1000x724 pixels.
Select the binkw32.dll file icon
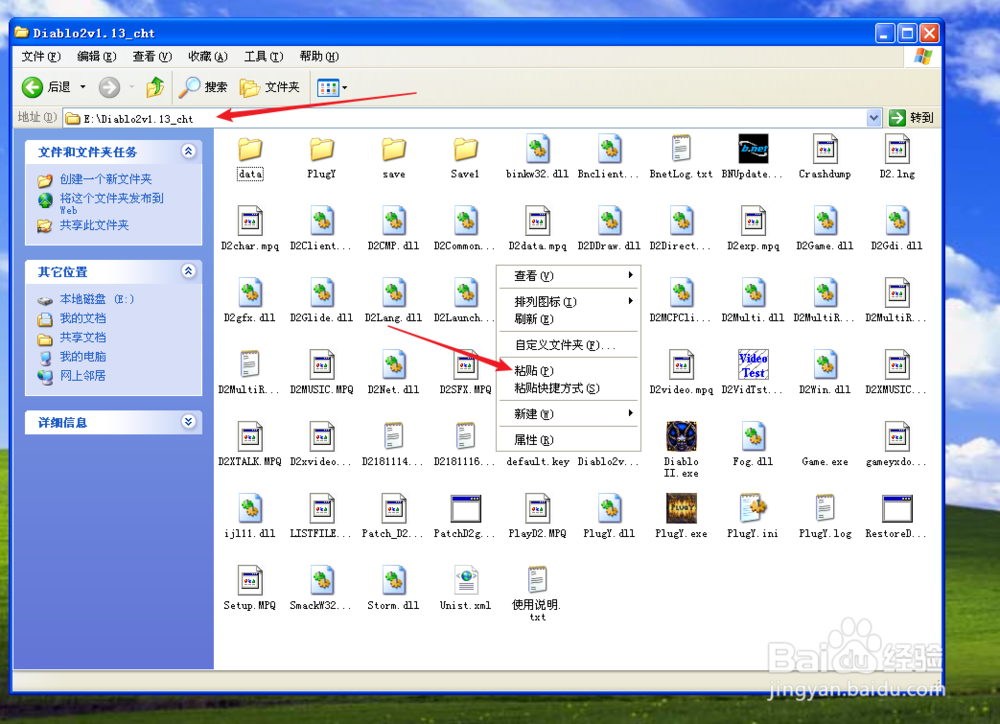(x=538, y=150)
